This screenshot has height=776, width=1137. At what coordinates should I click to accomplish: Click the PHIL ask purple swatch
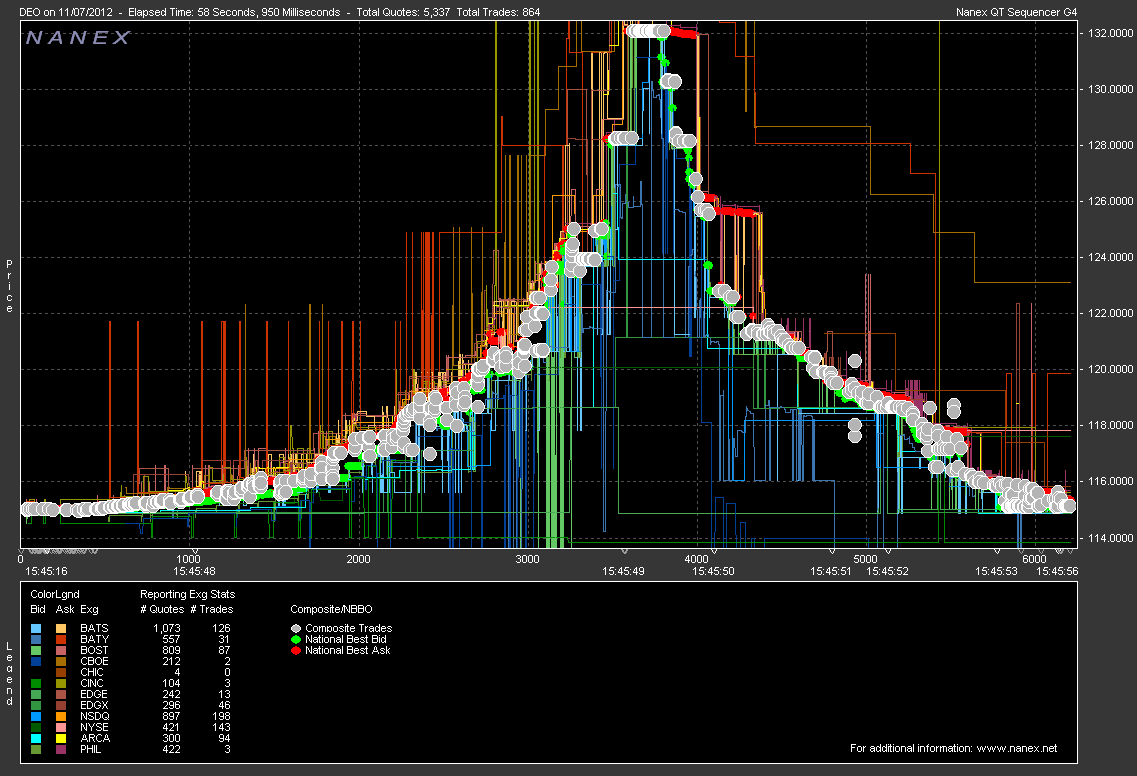pos(62,749)
